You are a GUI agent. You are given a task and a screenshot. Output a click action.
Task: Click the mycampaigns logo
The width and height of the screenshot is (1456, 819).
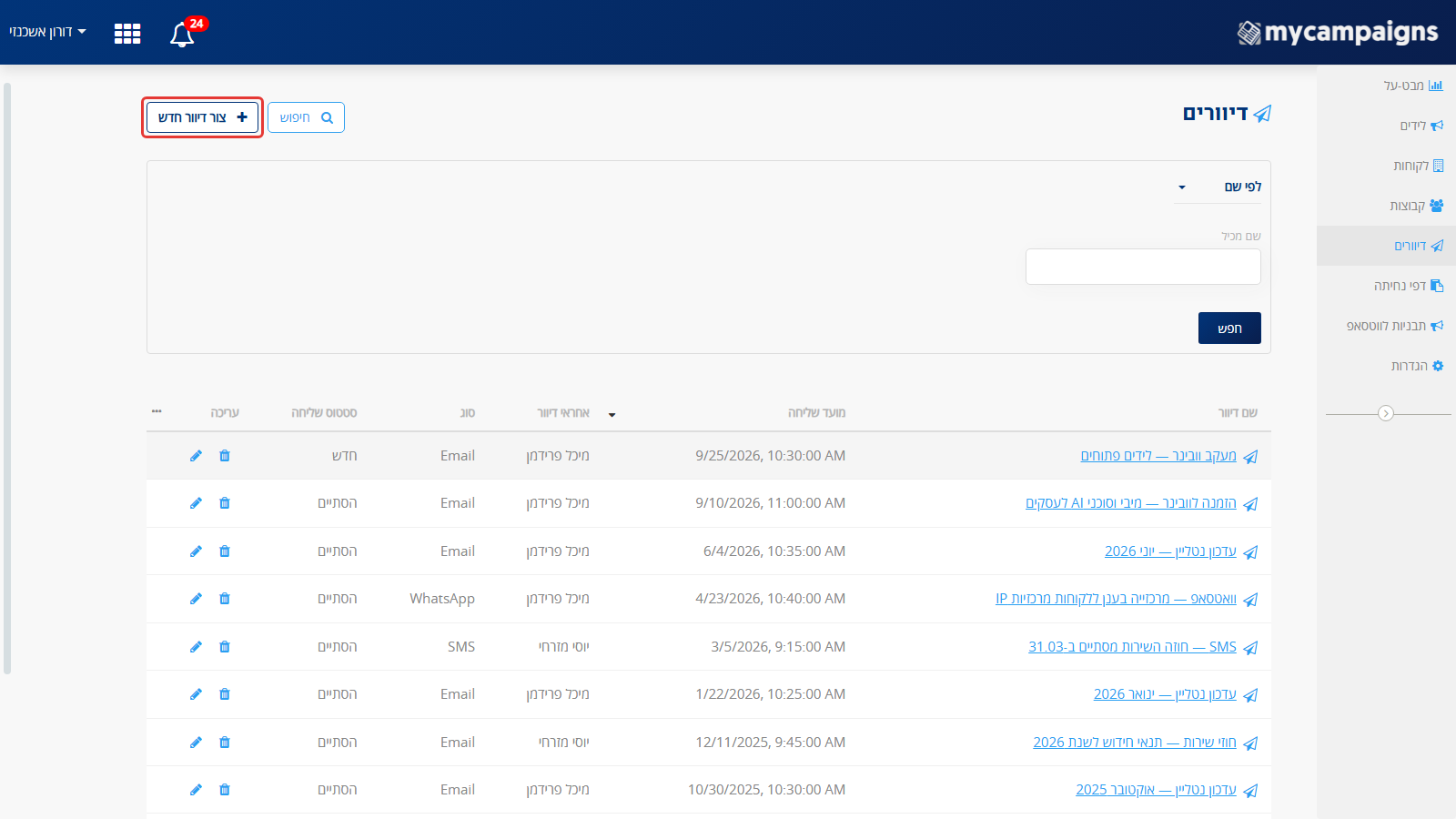coord(1338,33)
